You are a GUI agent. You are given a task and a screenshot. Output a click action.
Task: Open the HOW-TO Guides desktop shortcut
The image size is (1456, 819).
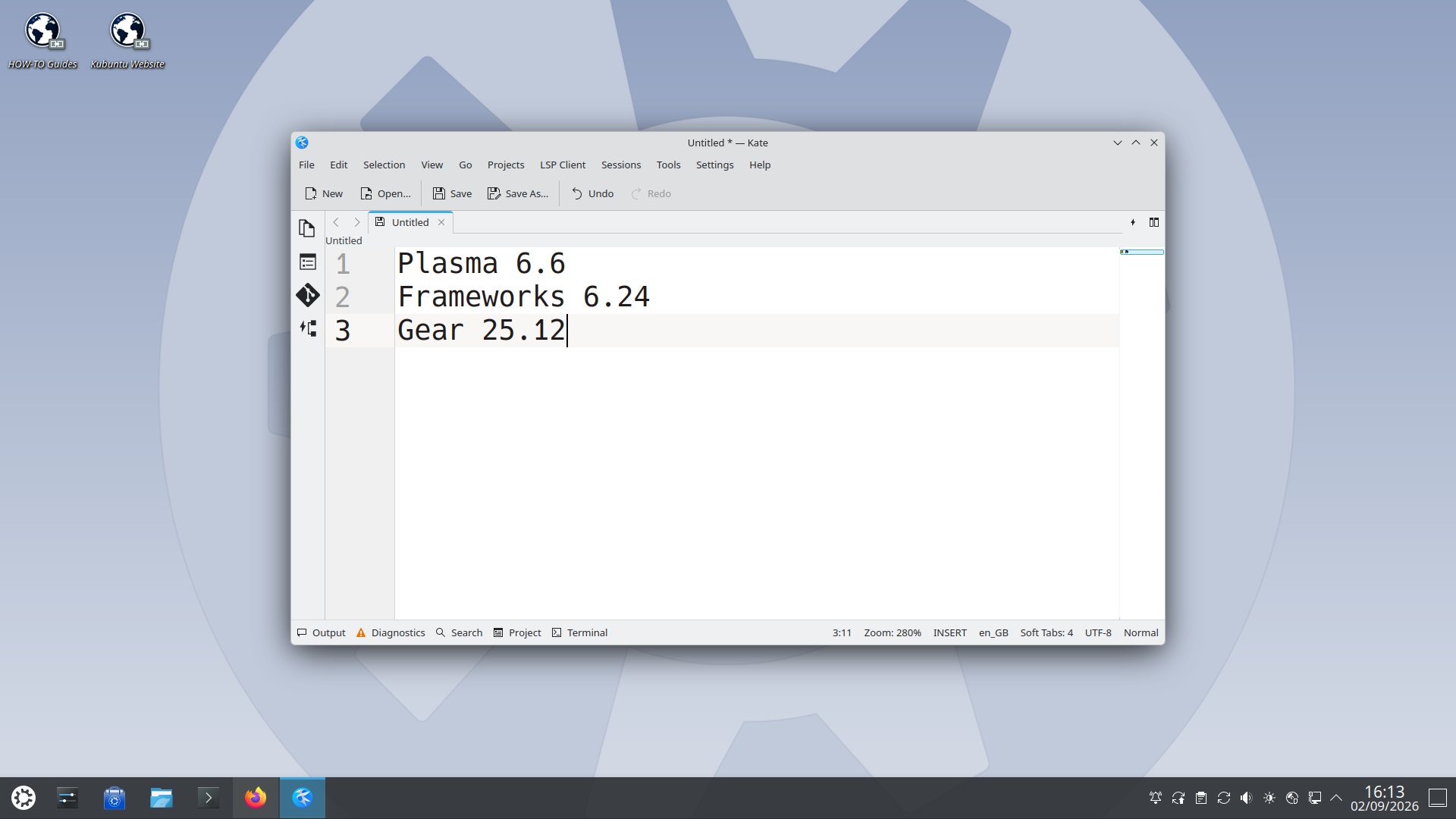42,41
